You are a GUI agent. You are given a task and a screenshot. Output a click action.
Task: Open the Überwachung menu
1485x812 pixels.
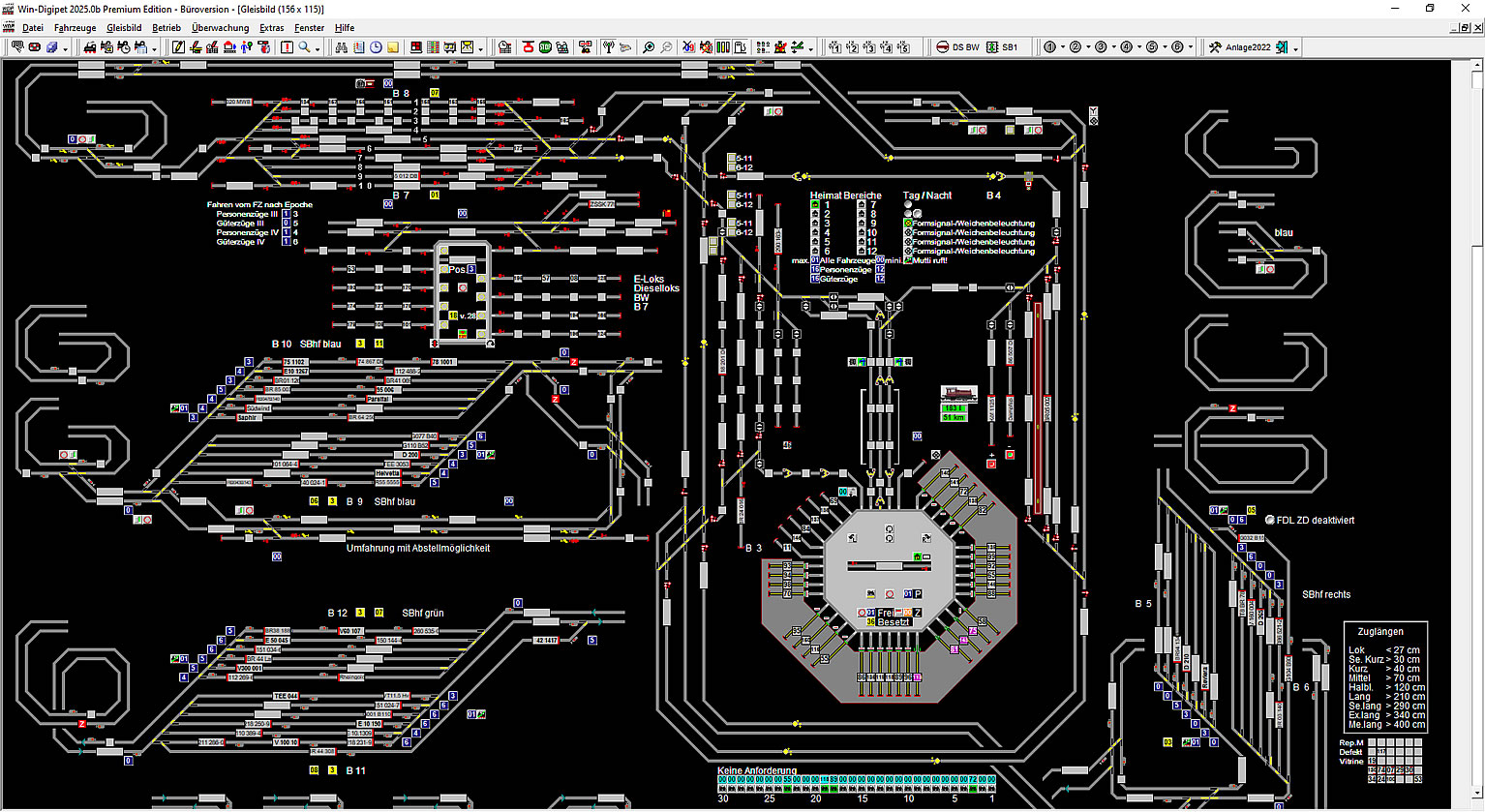220,28
